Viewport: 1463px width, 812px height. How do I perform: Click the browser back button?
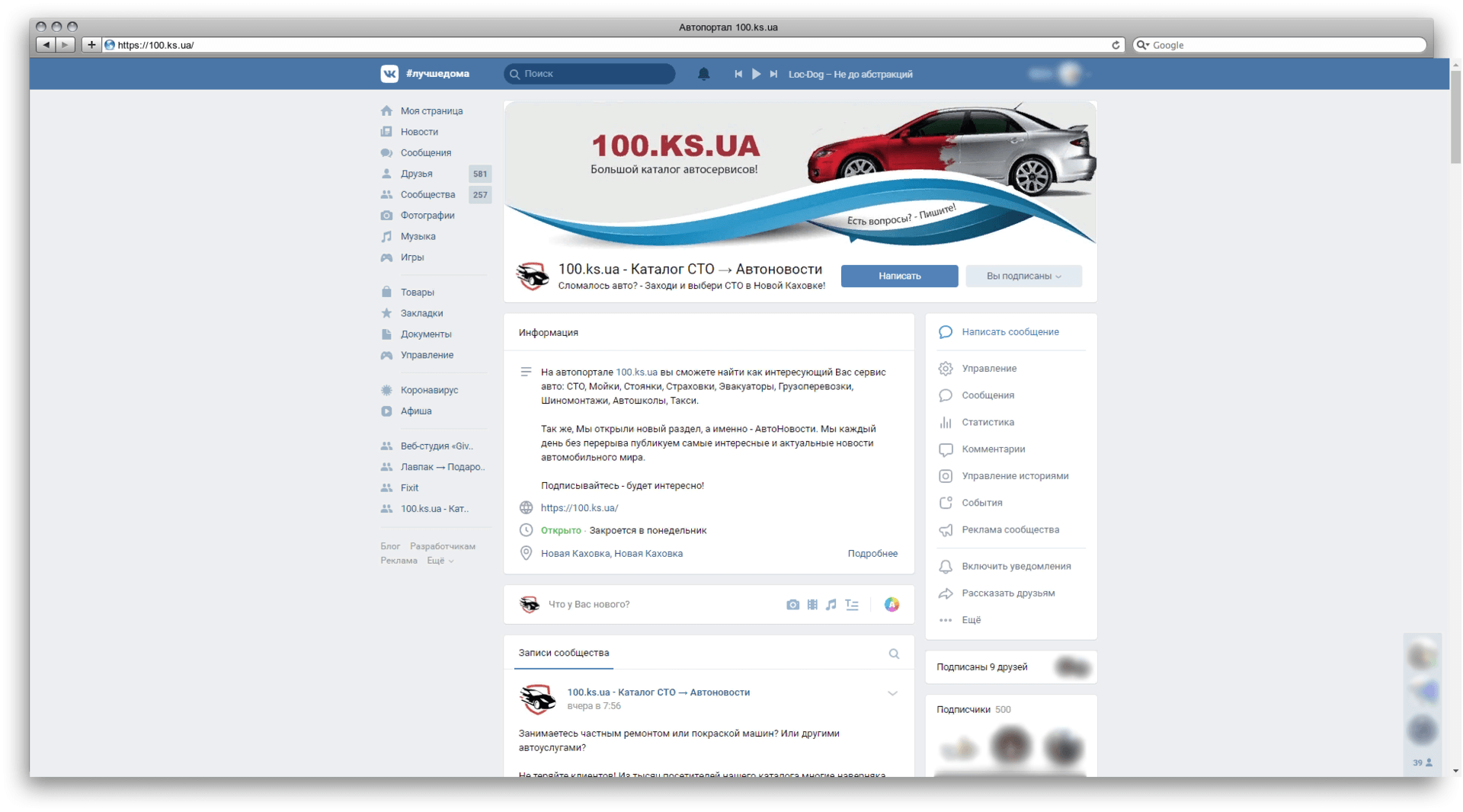click(x=46, y=45)
